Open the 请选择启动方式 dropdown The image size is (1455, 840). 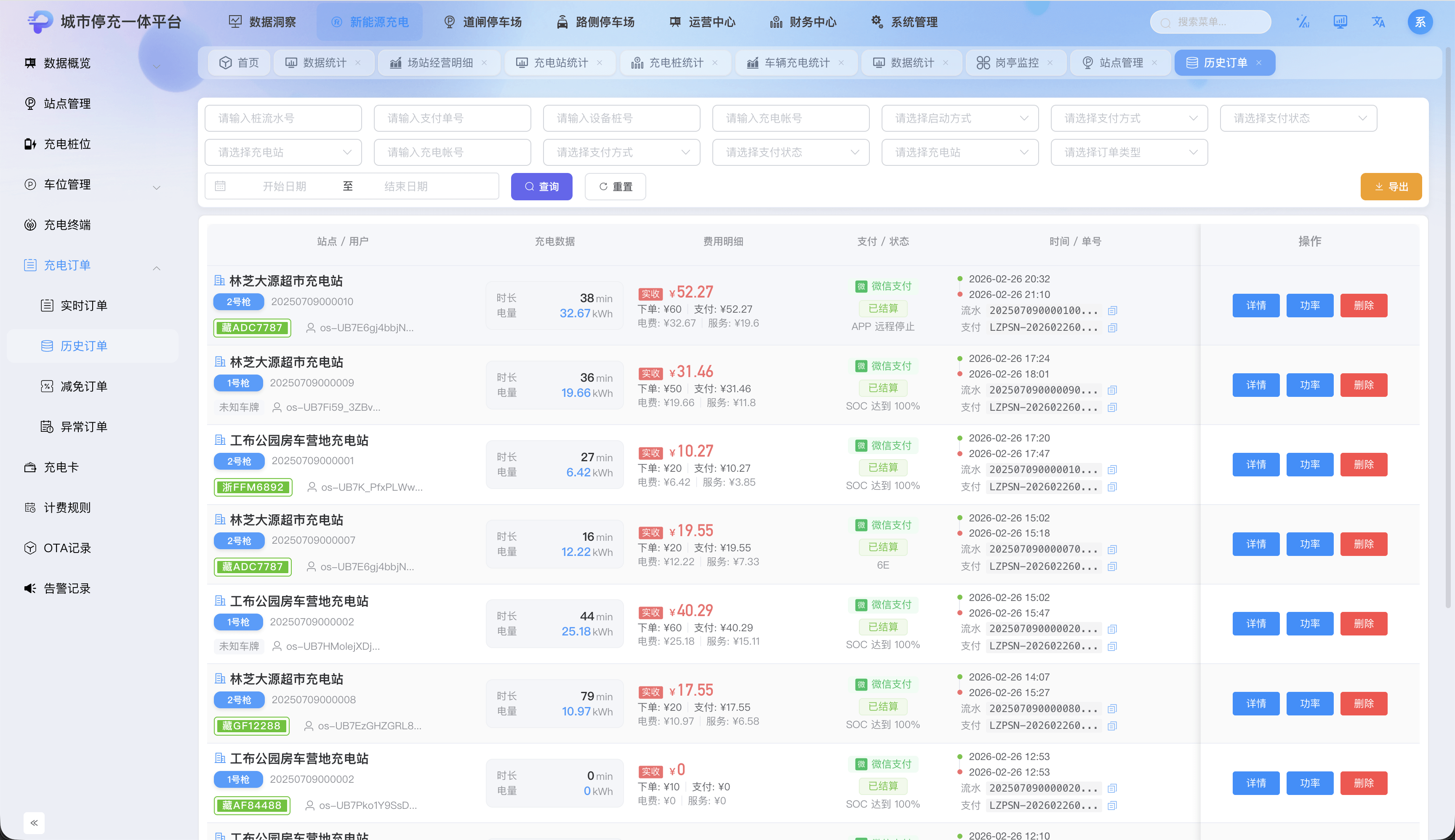coord(960,118)
